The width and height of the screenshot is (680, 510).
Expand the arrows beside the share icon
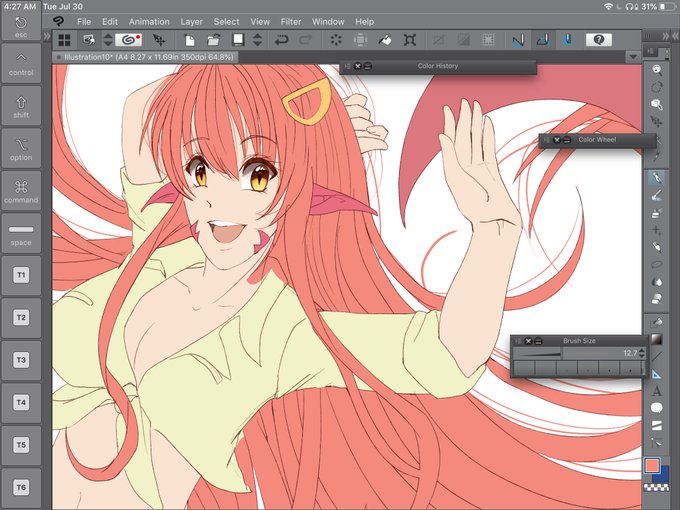108,40
